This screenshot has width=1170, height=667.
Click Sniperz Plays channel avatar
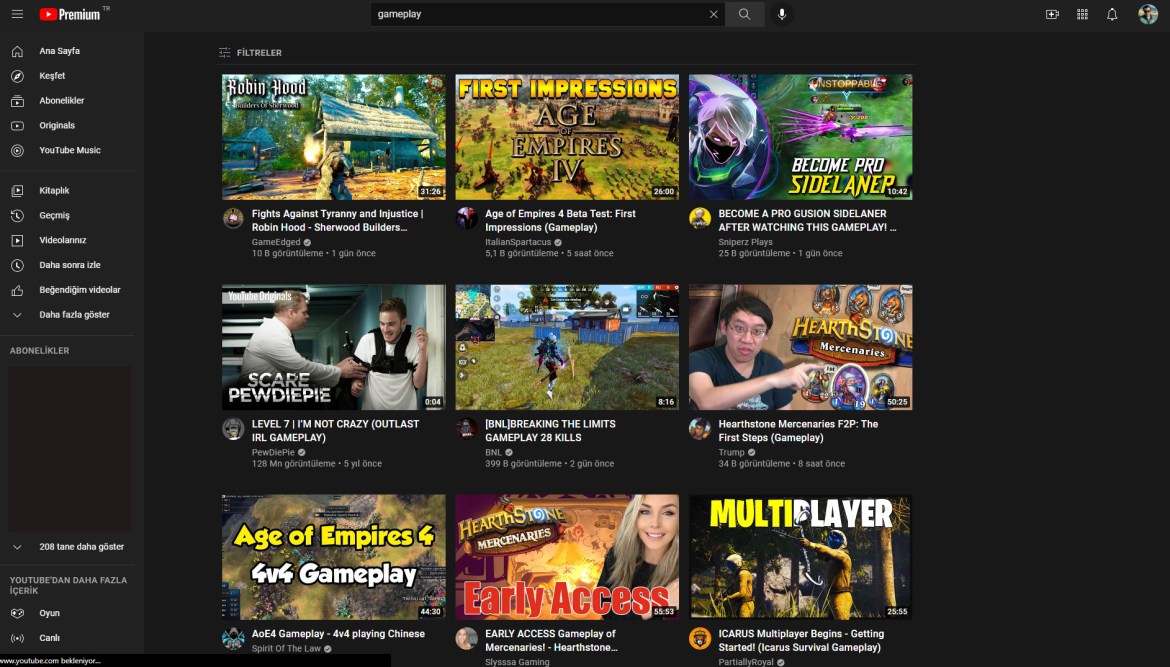click(700, 218)
